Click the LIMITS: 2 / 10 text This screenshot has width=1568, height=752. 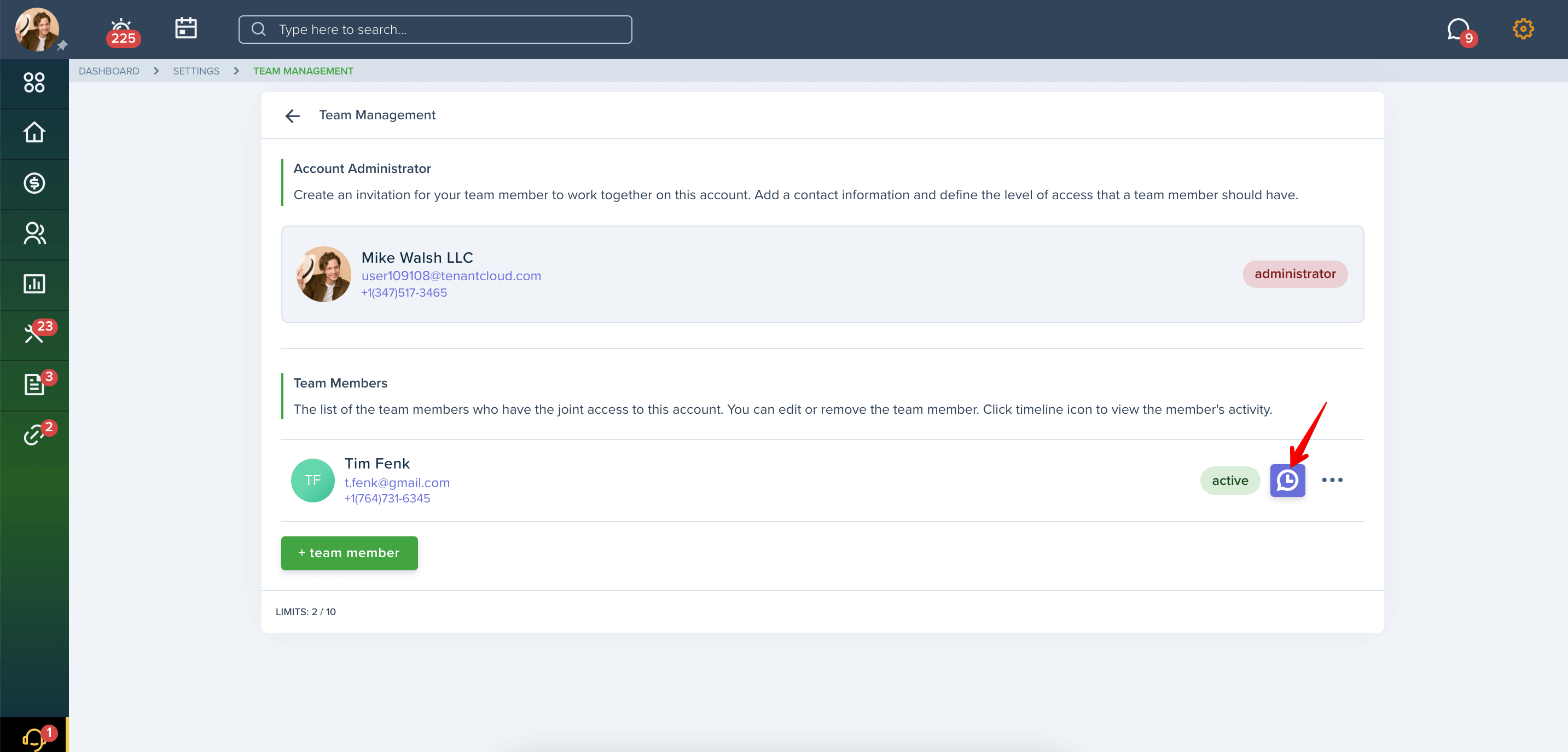[x=306, y=612]
